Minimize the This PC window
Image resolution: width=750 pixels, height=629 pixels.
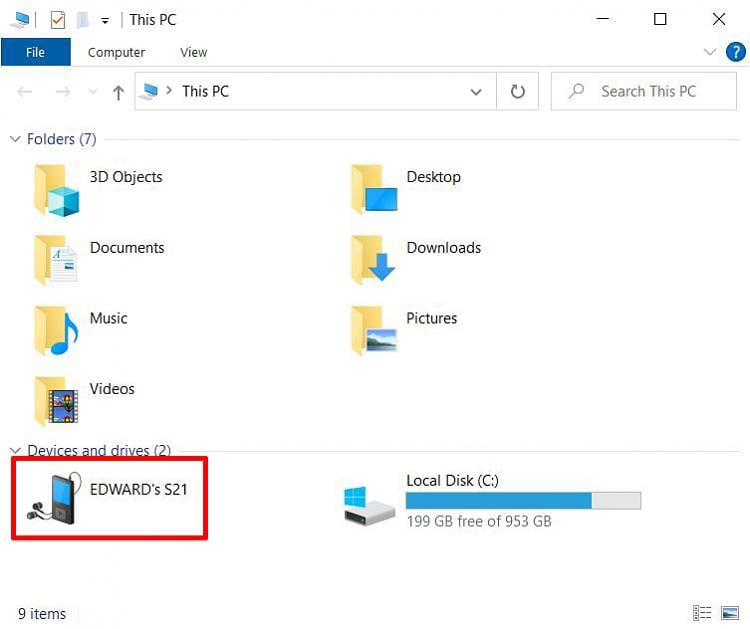(x=603, y=19)
